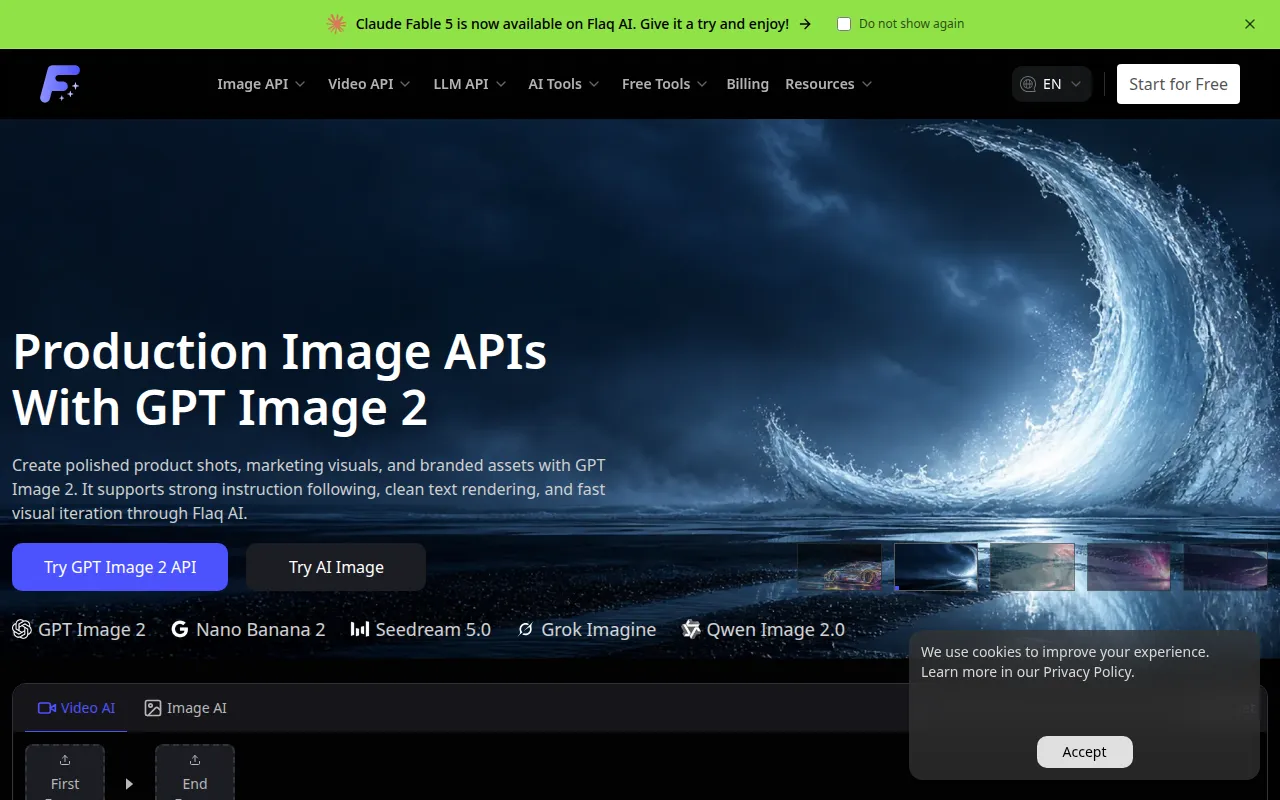The width and height of the screenshot is (1280, 800).
Task: Click the globe icon in language selector
Action: click(x=1028, y=84)
